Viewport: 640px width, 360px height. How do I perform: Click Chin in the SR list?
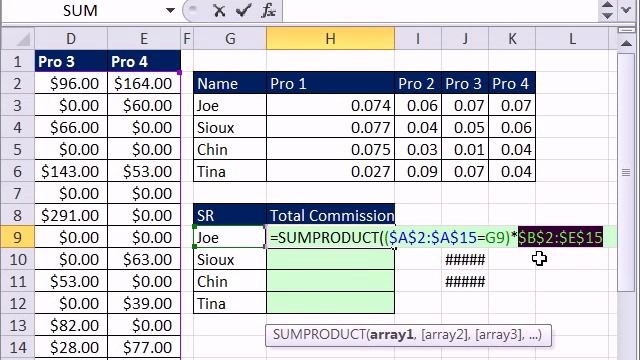pyautogui.click(x=230, y=281)
